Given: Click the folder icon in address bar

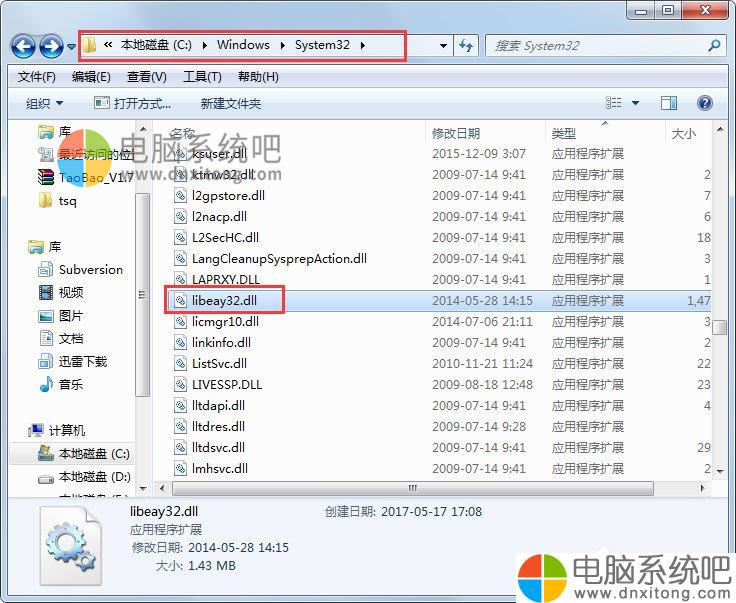Looking at the screenshot, I should click(x=89, y=45).
